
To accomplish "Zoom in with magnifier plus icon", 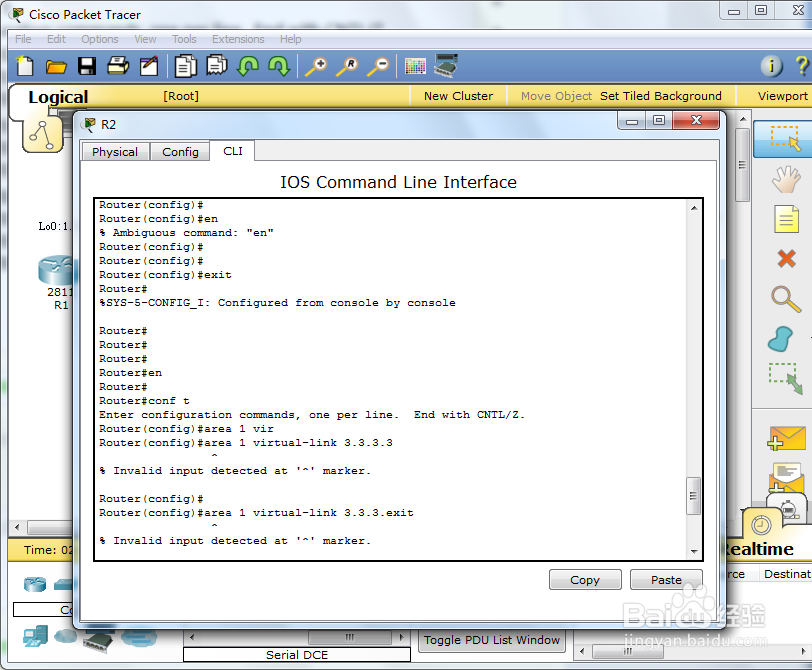I will click(316, 66).
